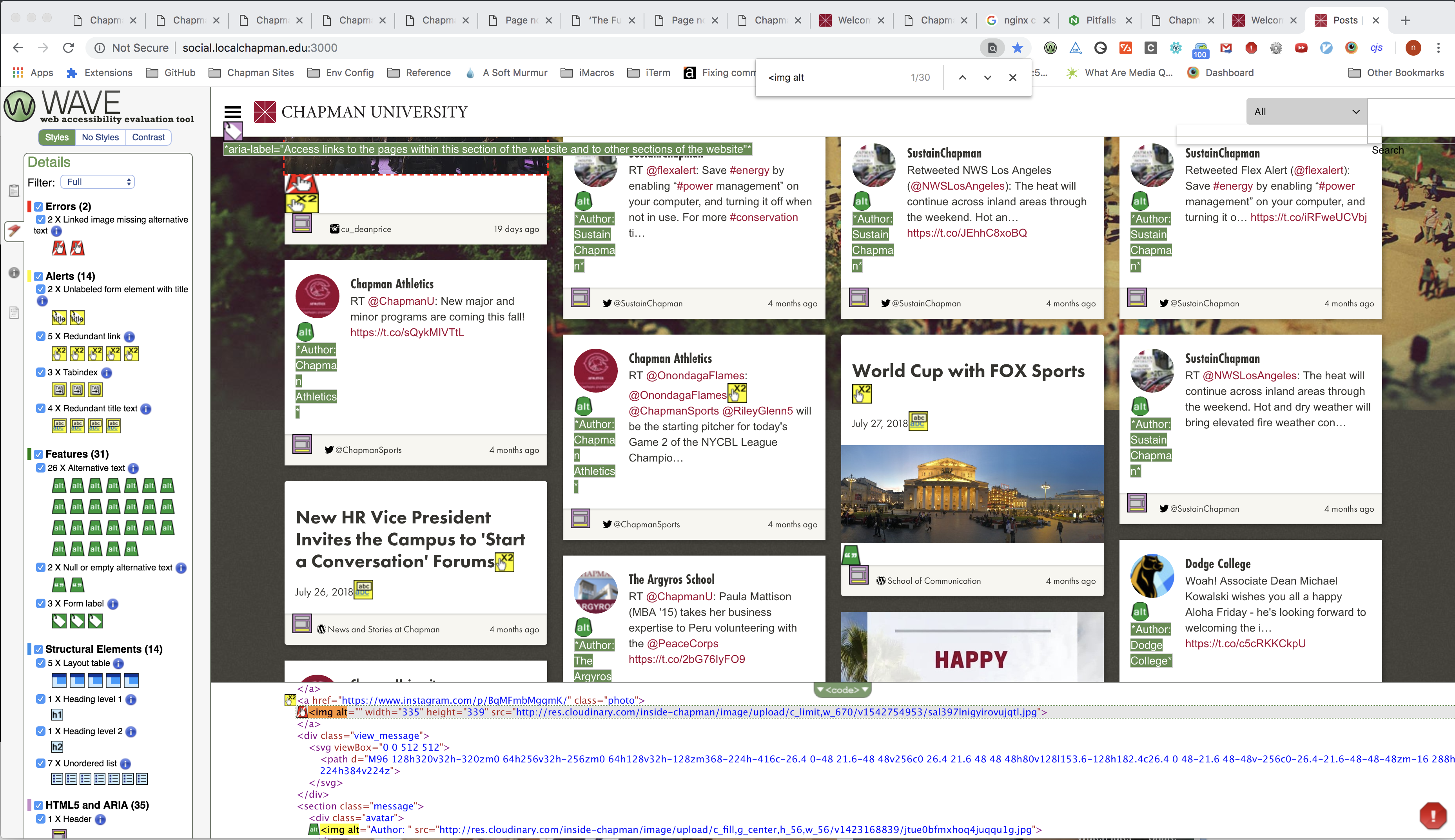Open the https://t.co/2bG76IyFO9 link
Screen dimensions: 1455x840
[687, 659]
